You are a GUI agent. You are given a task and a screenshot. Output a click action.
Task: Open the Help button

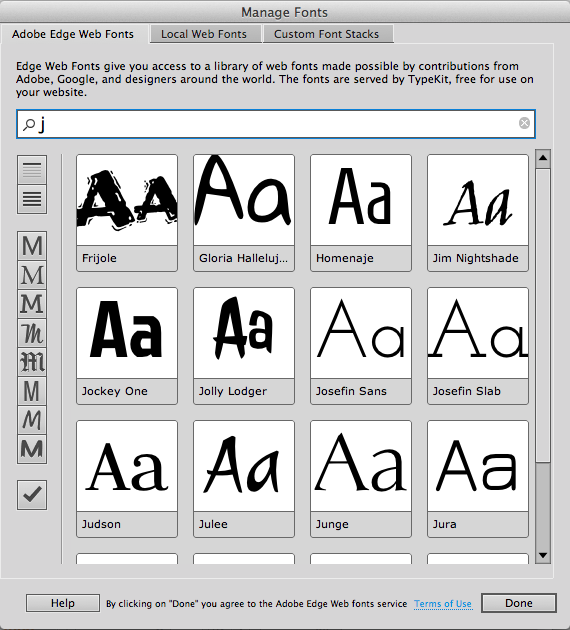[63, 603]
